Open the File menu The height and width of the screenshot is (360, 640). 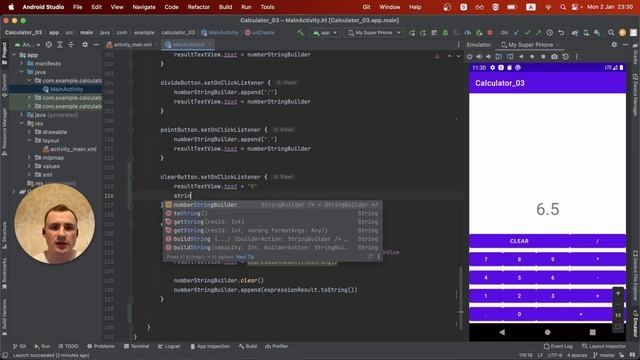click(x=77, y=7)
